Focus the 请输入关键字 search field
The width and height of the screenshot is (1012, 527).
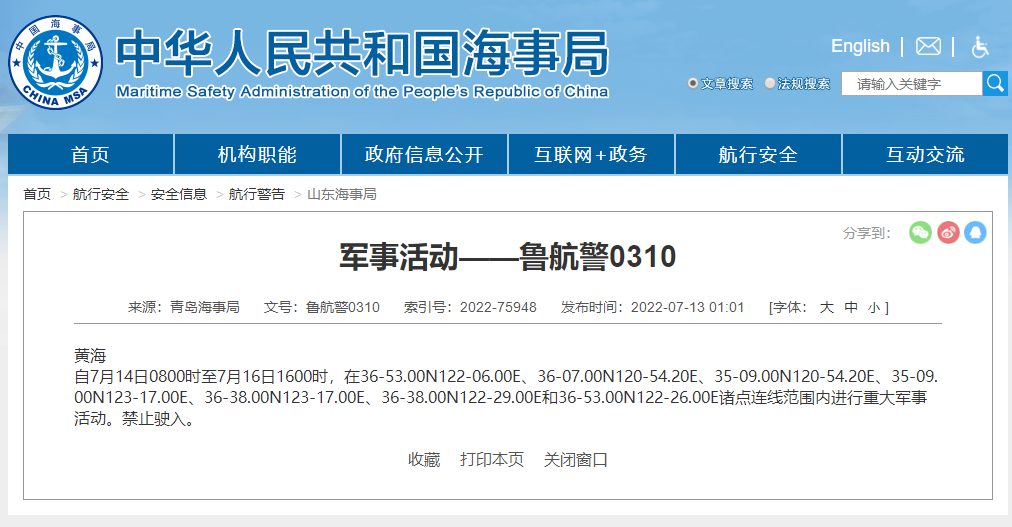pos(911,84)
